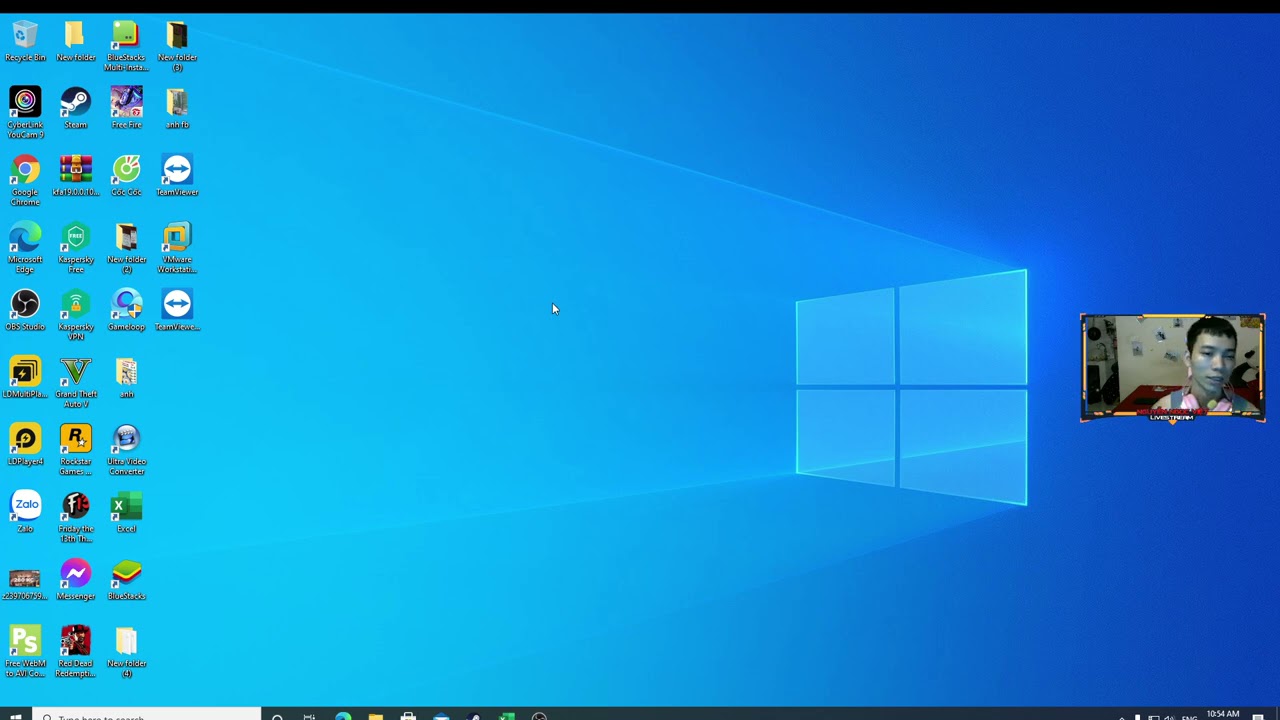This screenshot has width=1280, height=720.
Task: Select the Steam desktop shortcut
Action: pos(76,108)
